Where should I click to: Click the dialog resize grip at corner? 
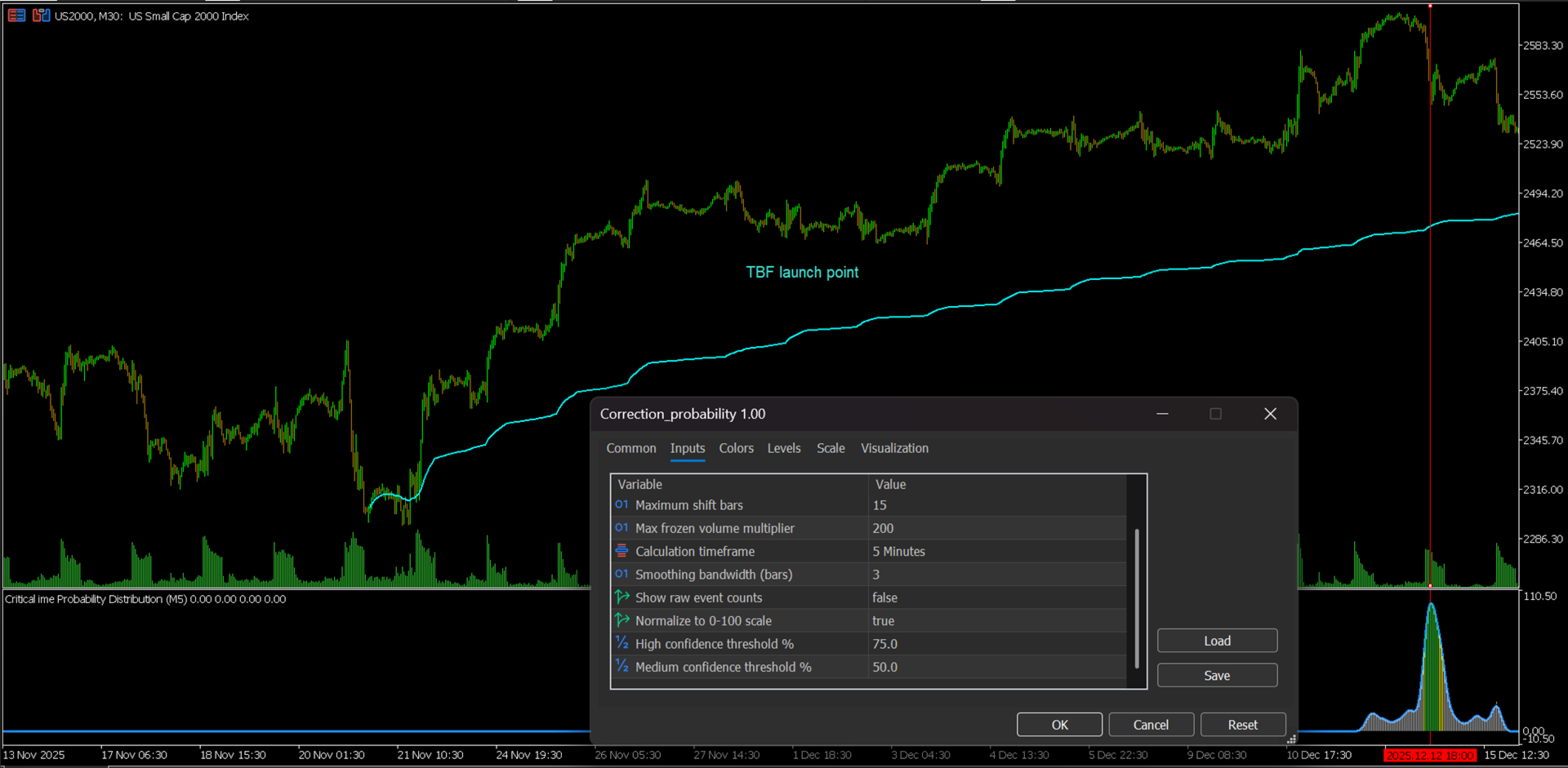pos(1291,739)
